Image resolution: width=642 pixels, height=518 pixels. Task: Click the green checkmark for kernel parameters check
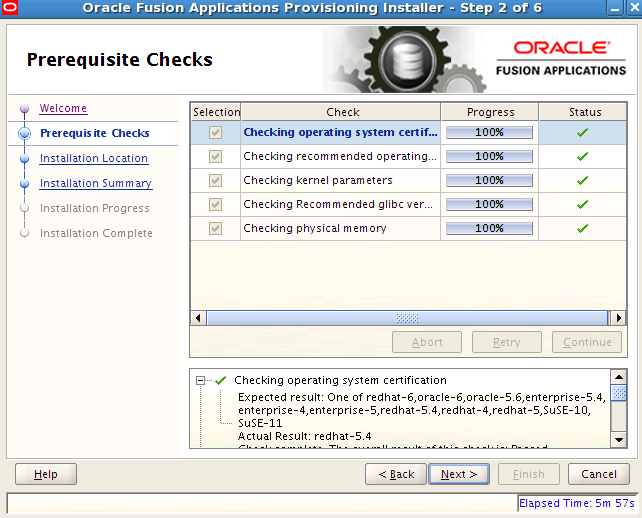click(583, 180)
